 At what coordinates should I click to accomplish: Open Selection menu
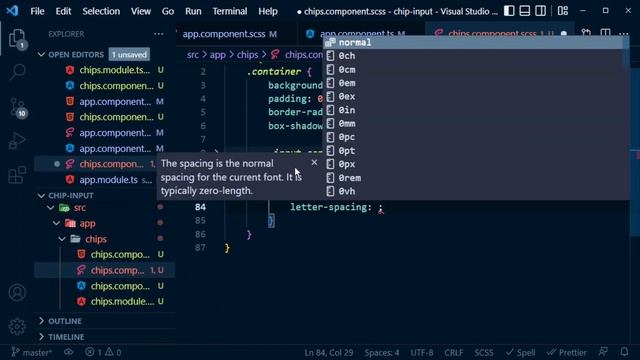[101, 11]
